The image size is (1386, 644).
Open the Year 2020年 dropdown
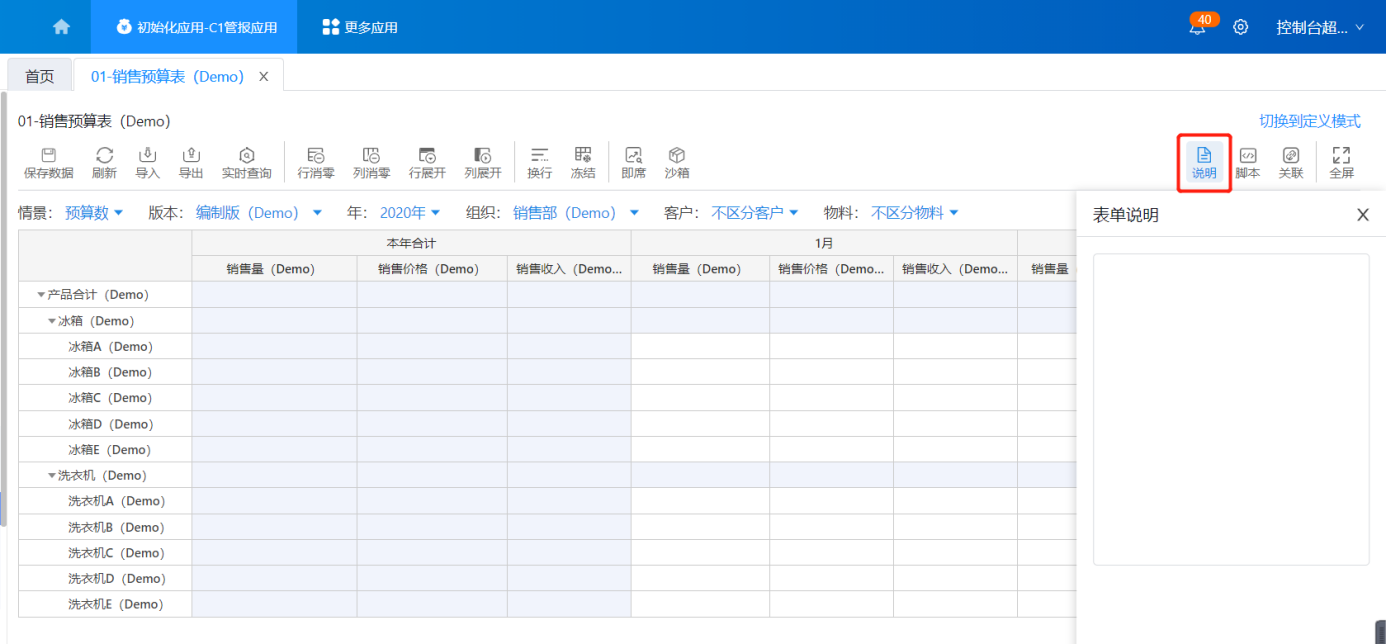410,213
